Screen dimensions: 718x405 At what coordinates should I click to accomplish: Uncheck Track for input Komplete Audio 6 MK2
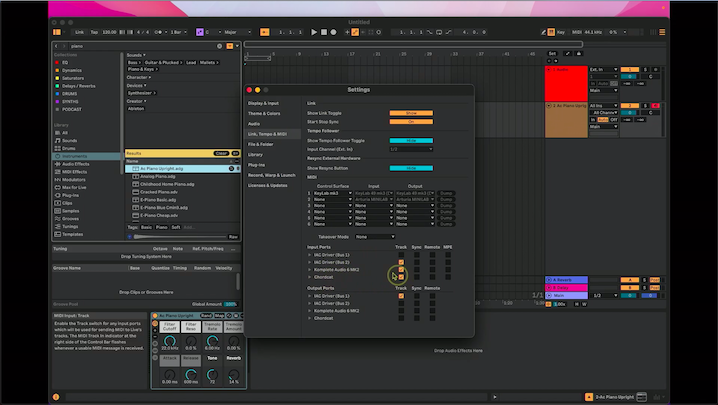click(x=401, y=269)
